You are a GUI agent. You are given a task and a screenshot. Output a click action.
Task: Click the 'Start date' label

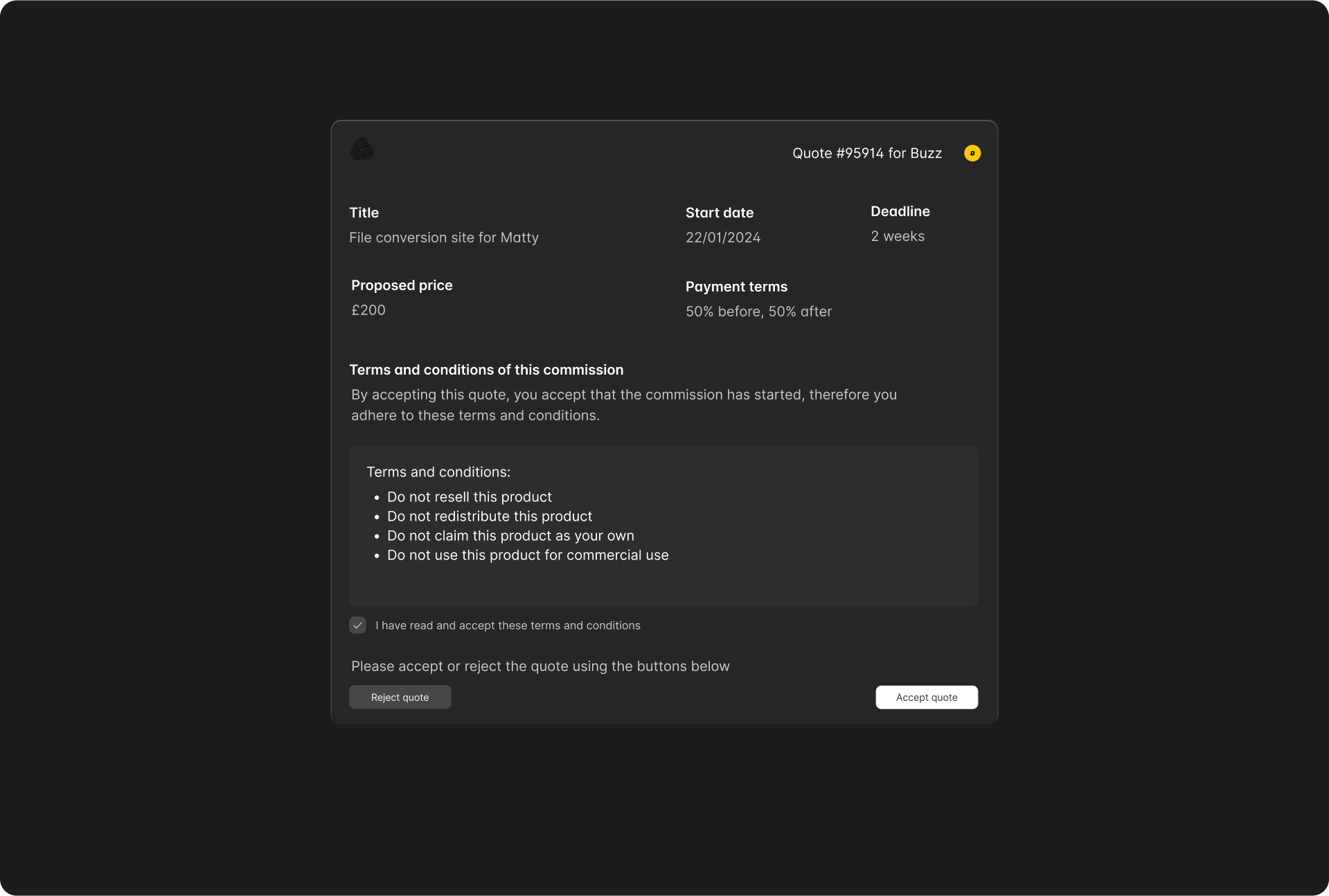coord(720,213)
